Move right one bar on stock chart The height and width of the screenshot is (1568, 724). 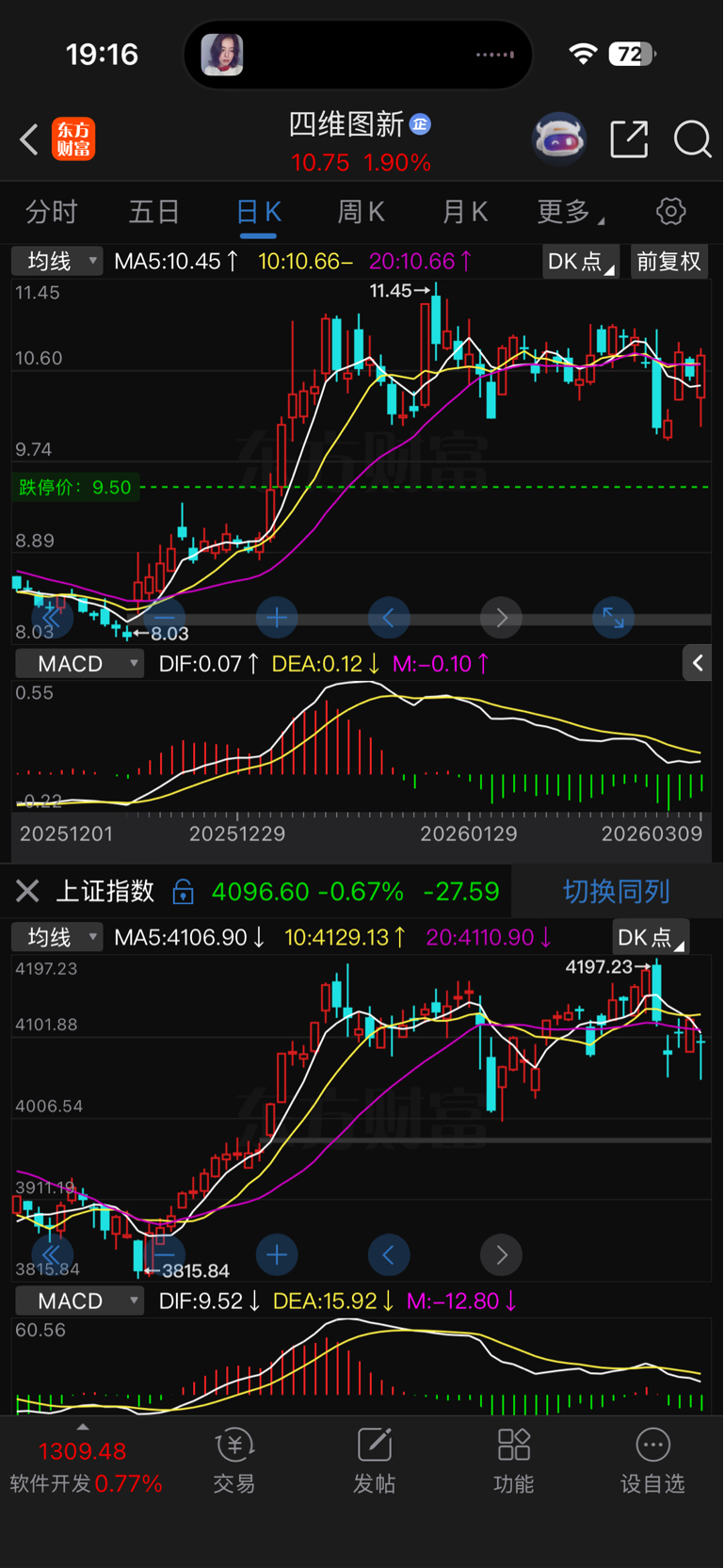pyautogui.click(x=501, y=618)
